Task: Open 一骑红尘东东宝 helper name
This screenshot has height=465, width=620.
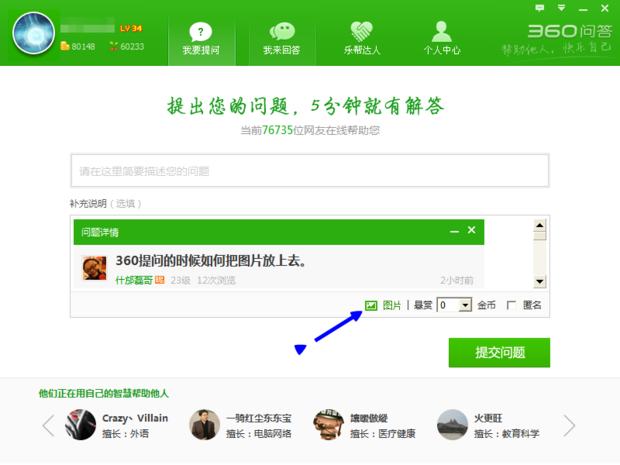Action: pos(259,418)
